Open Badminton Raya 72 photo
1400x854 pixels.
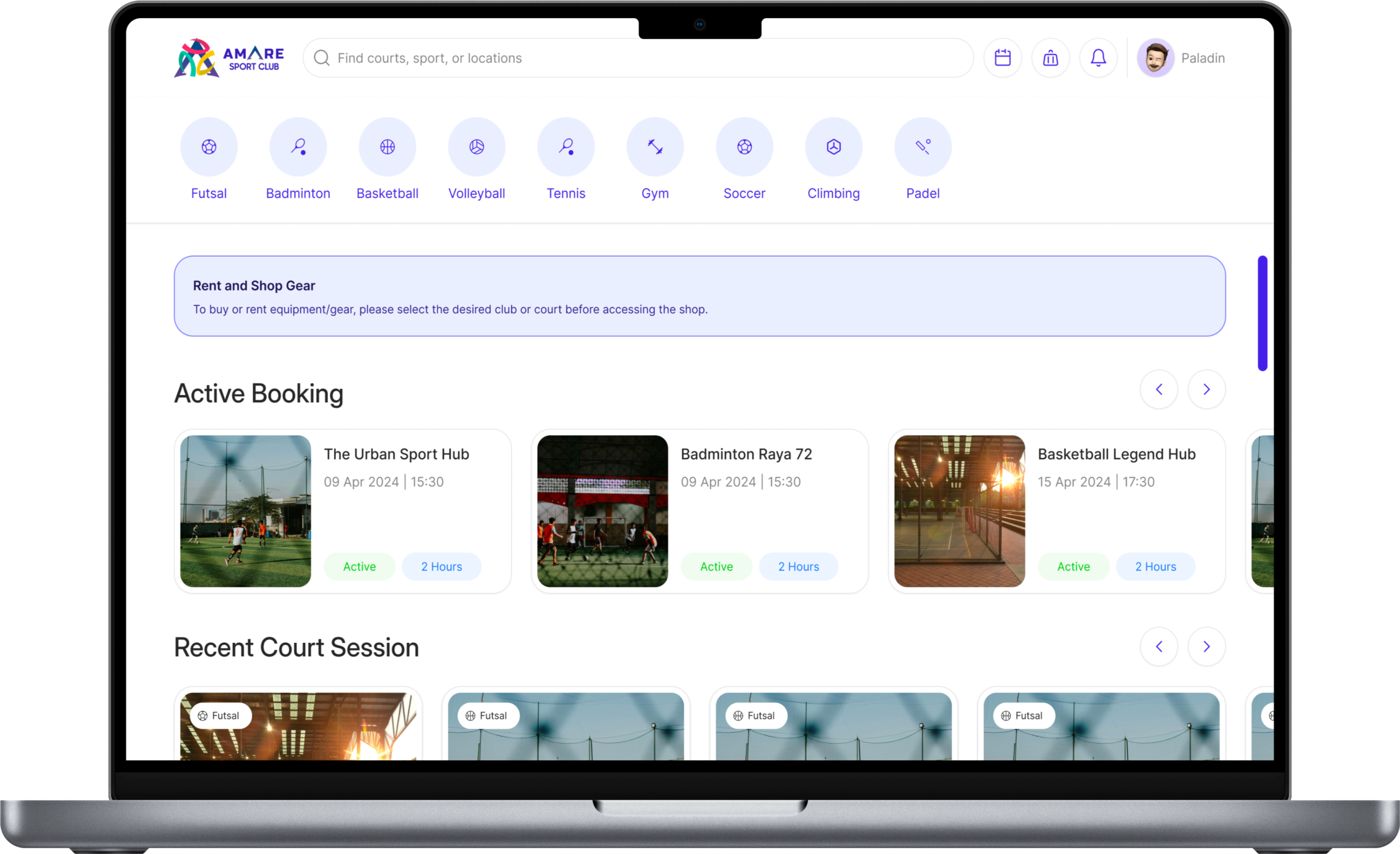pyautogui.click(x=602, y=511)
